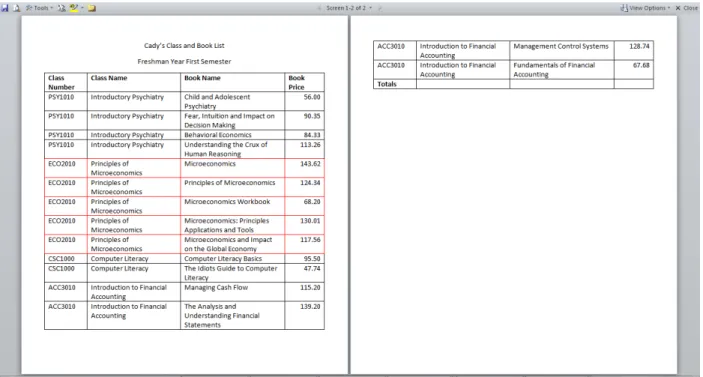Viewport: 703px width, 377px height.
Task: Click Principles of Microeconomics book name at 124.34
Action: [232, 187]
